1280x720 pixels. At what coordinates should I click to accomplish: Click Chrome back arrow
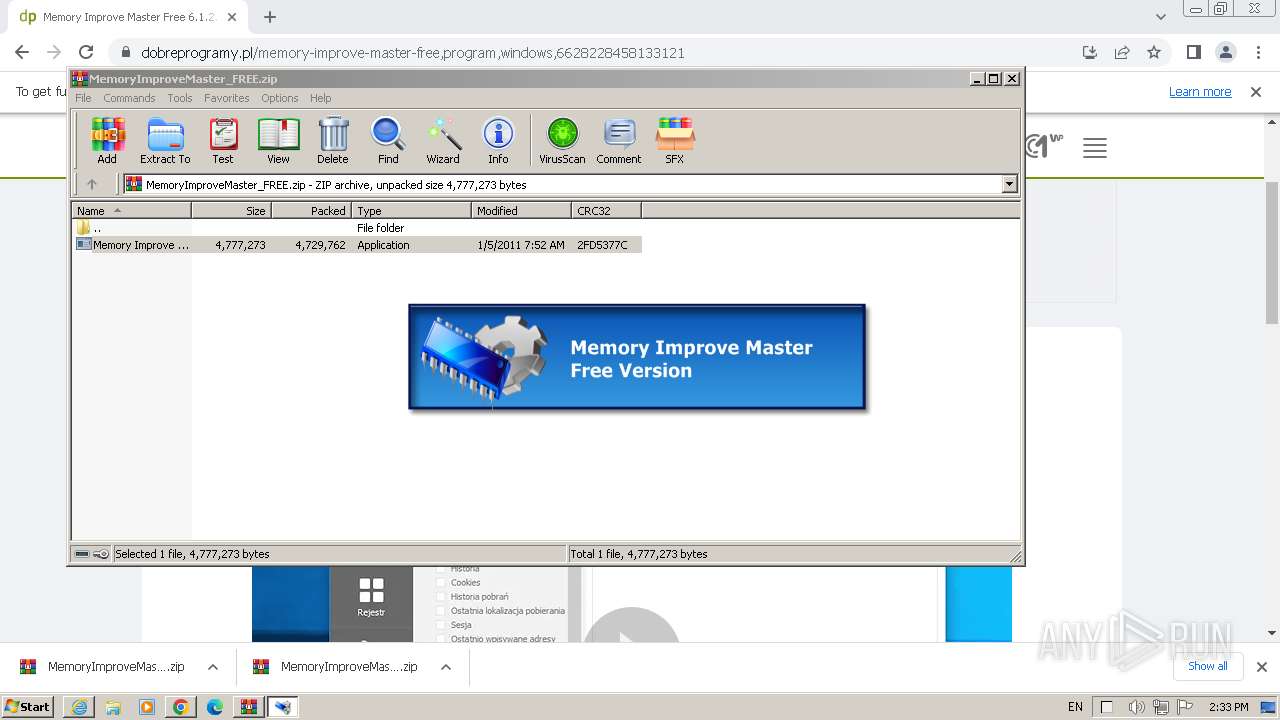22,53
